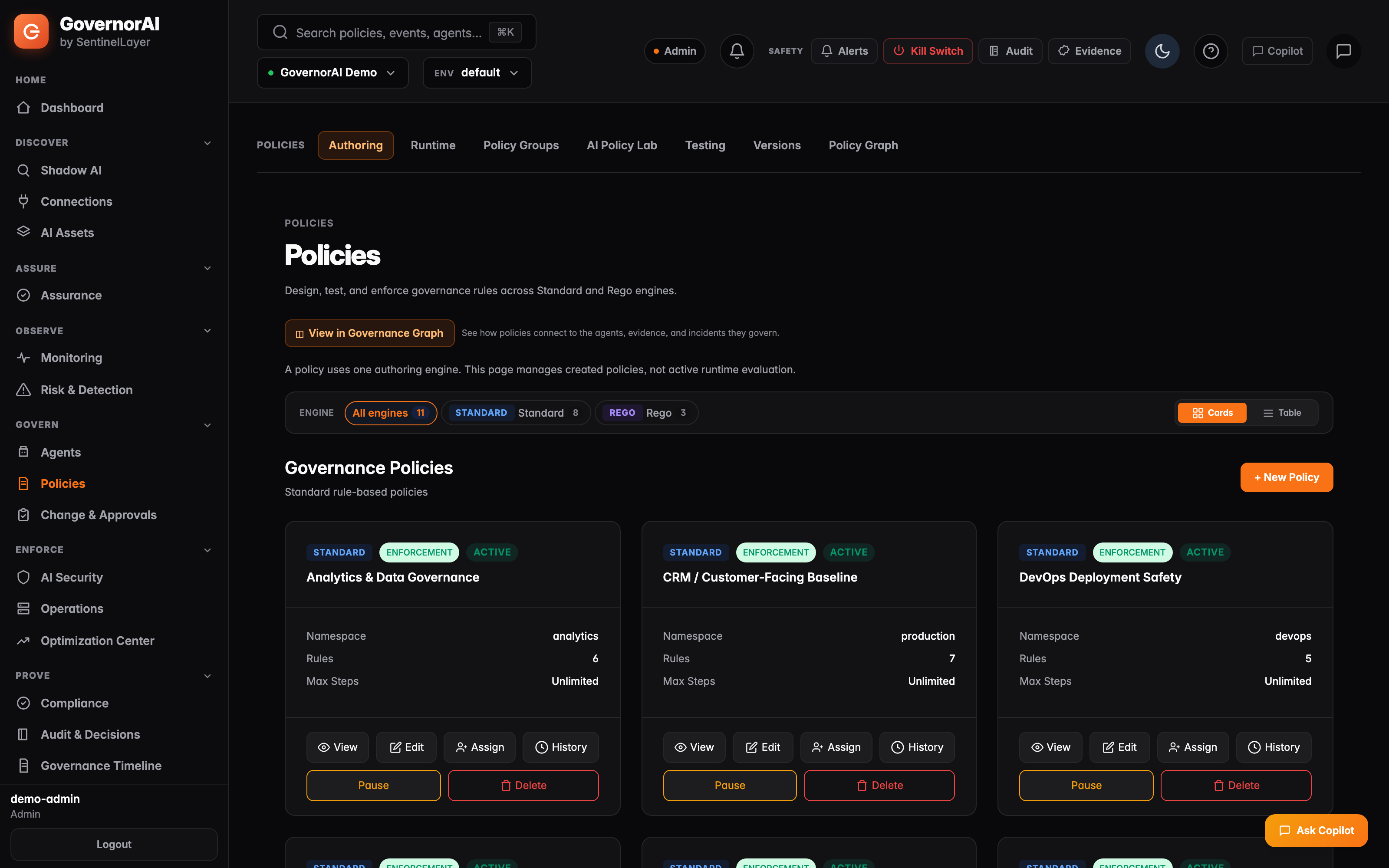Switch to the Testing tab
This screenshot has height=868, width=1389.
pyautogui.click(x=705, y=145)
